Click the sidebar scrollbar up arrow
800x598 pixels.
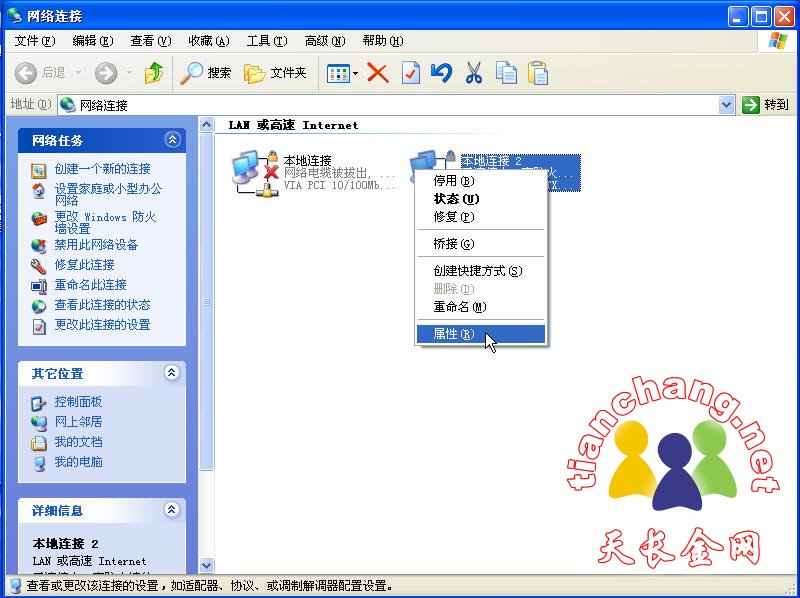tap(206, 124)
